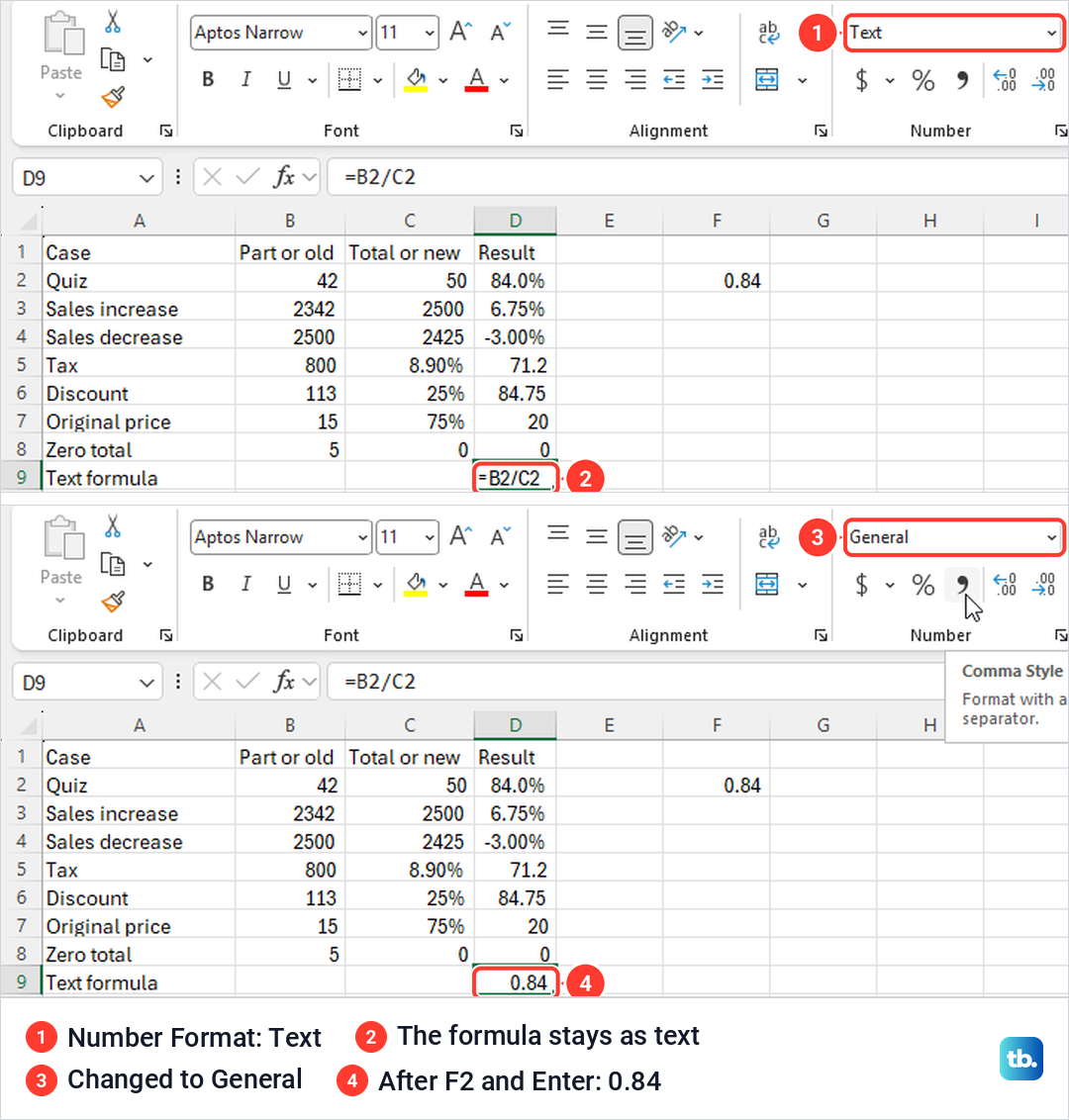Image resolution: width=1069 pixels, height=1120 pixels.
Task: Toggle Bold in the Text-format ribbon
Action: pyautogui.click(x=208, y=79)
